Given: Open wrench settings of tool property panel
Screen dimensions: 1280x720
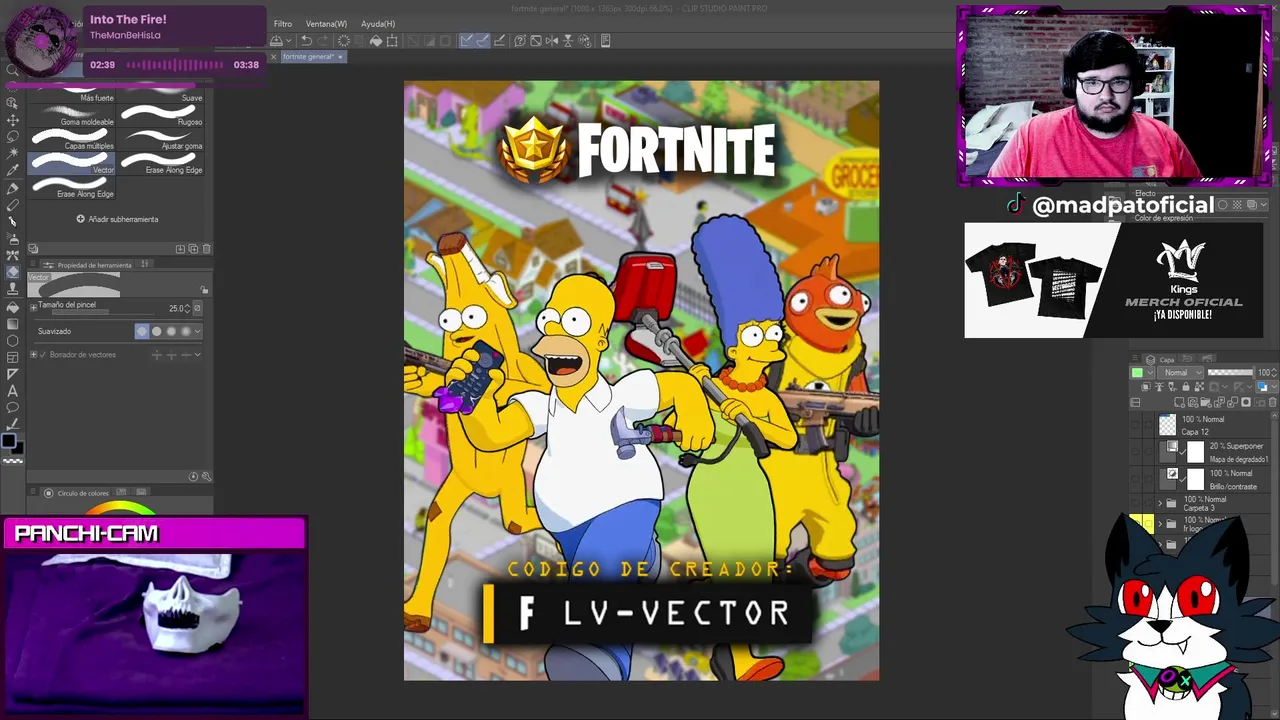Looking at the screenshot, I should click(206, 477).
